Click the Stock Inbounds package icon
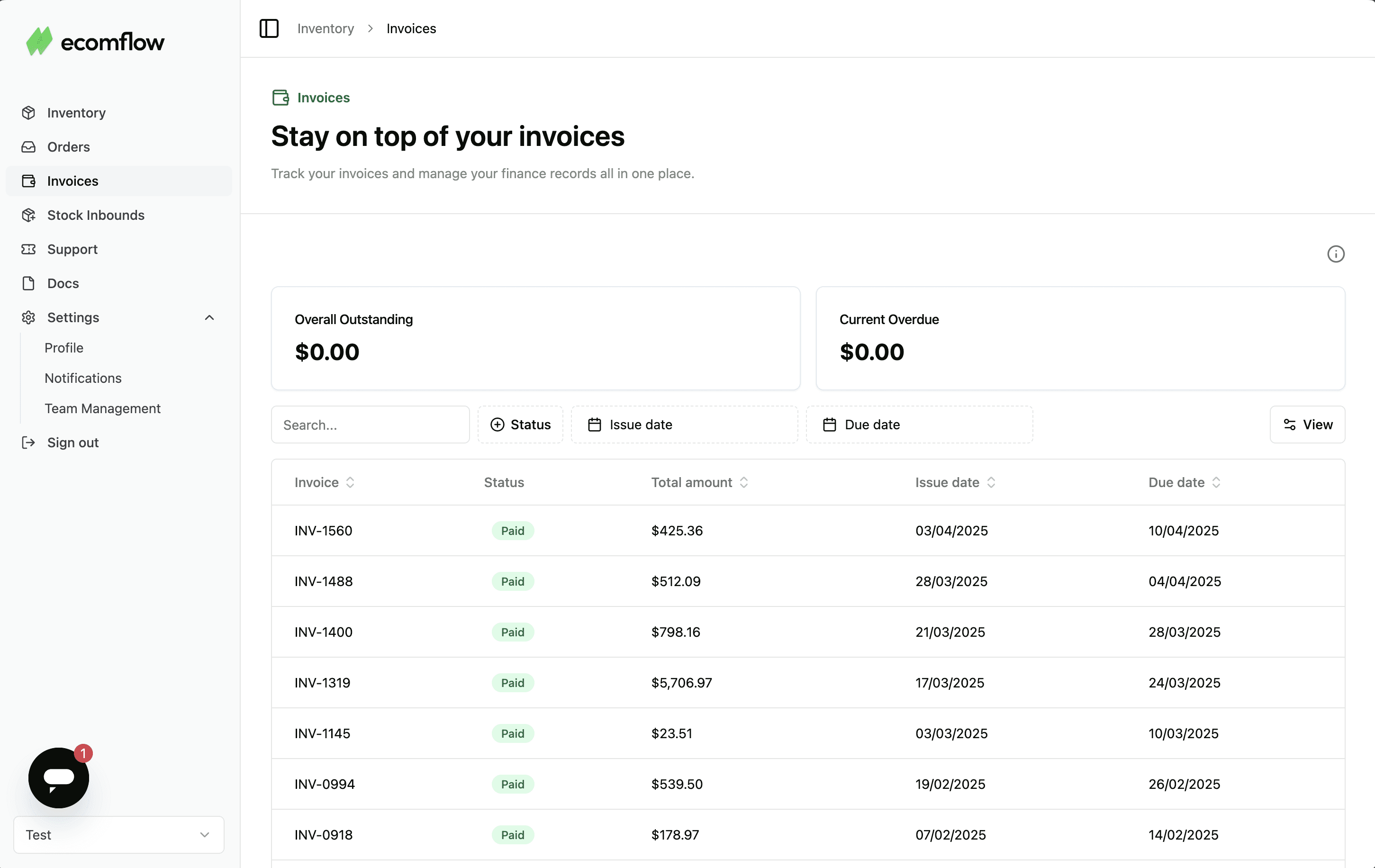Screen dimensions: 1375x868 (x=28, y=215)
